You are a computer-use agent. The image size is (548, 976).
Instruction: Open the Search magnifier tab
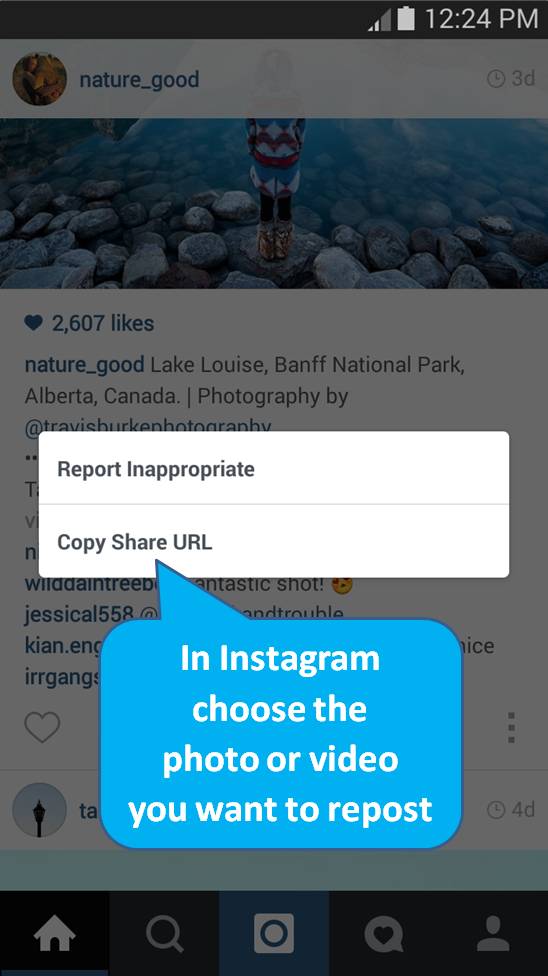tap(164, 934)
